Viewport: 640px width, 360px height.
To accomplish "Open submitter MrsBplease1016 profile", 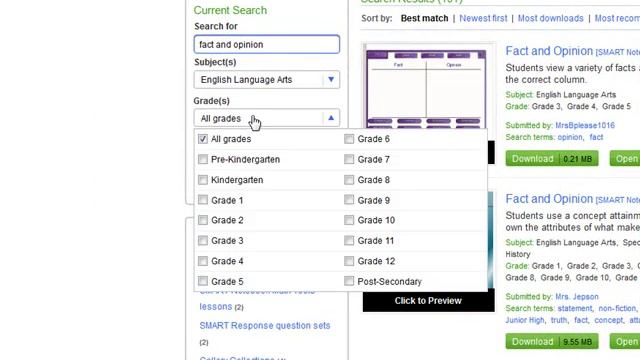I will point(585,125).
